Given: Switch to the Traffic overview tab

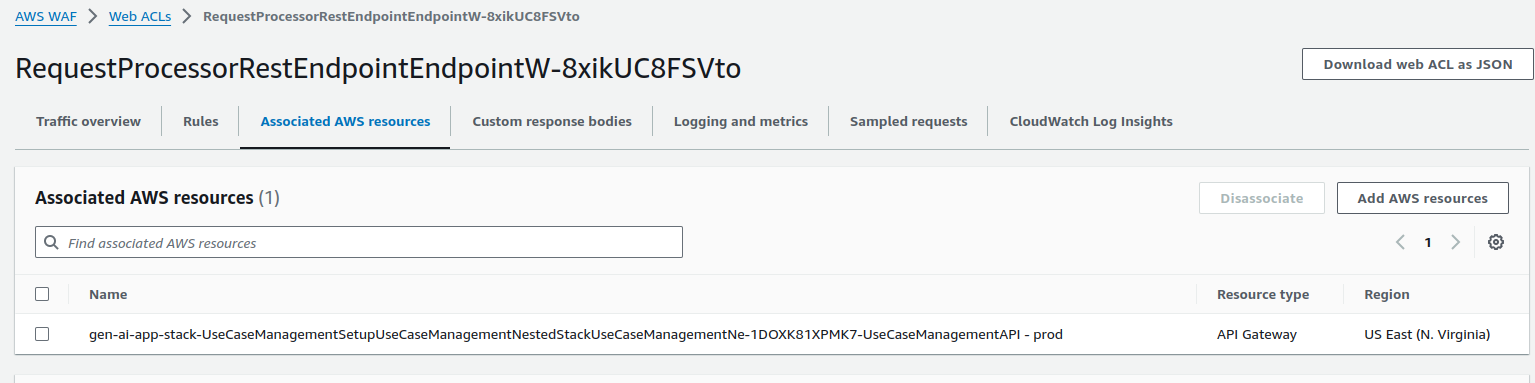Looking at the screenshot, I should [88, 121].
